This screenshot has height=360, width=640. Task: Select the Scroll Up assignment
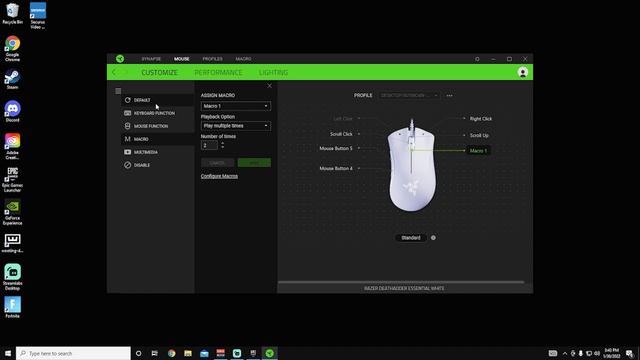(479, 135)
